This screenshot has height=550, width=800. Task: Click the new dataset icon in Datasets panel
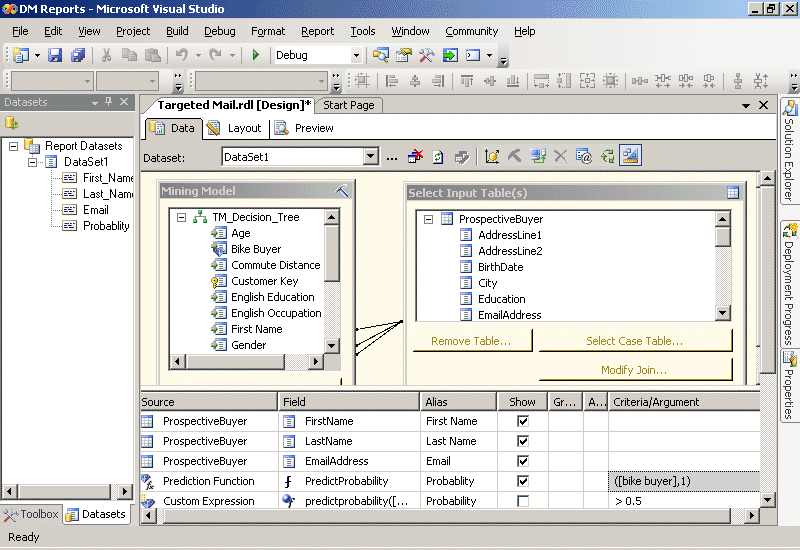point(11,123)
